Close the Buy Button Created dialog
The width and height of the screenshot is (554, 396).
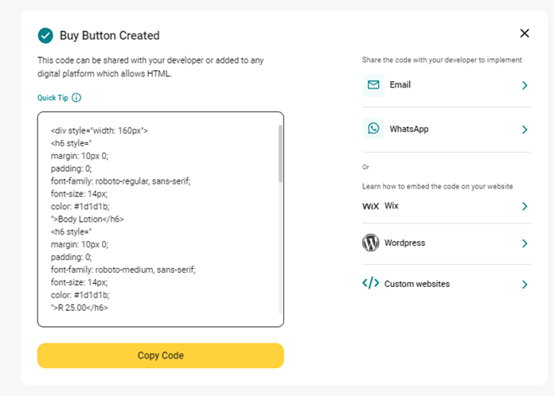tap(525, 33)
